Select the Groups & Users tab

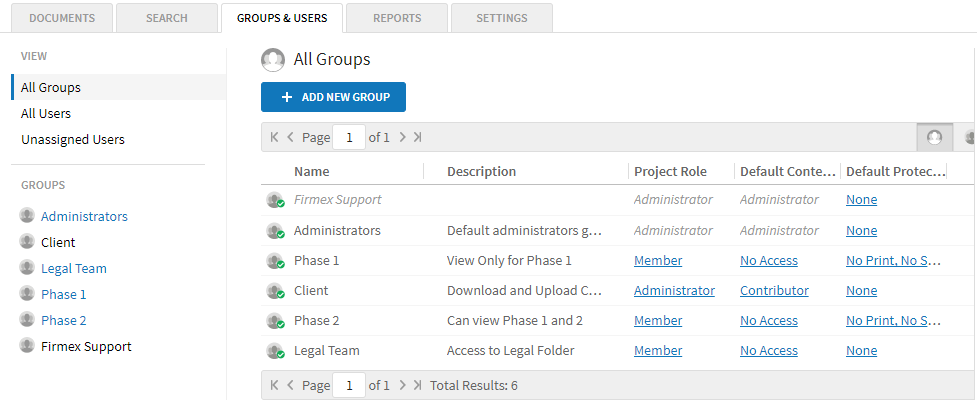coord(282,18)
